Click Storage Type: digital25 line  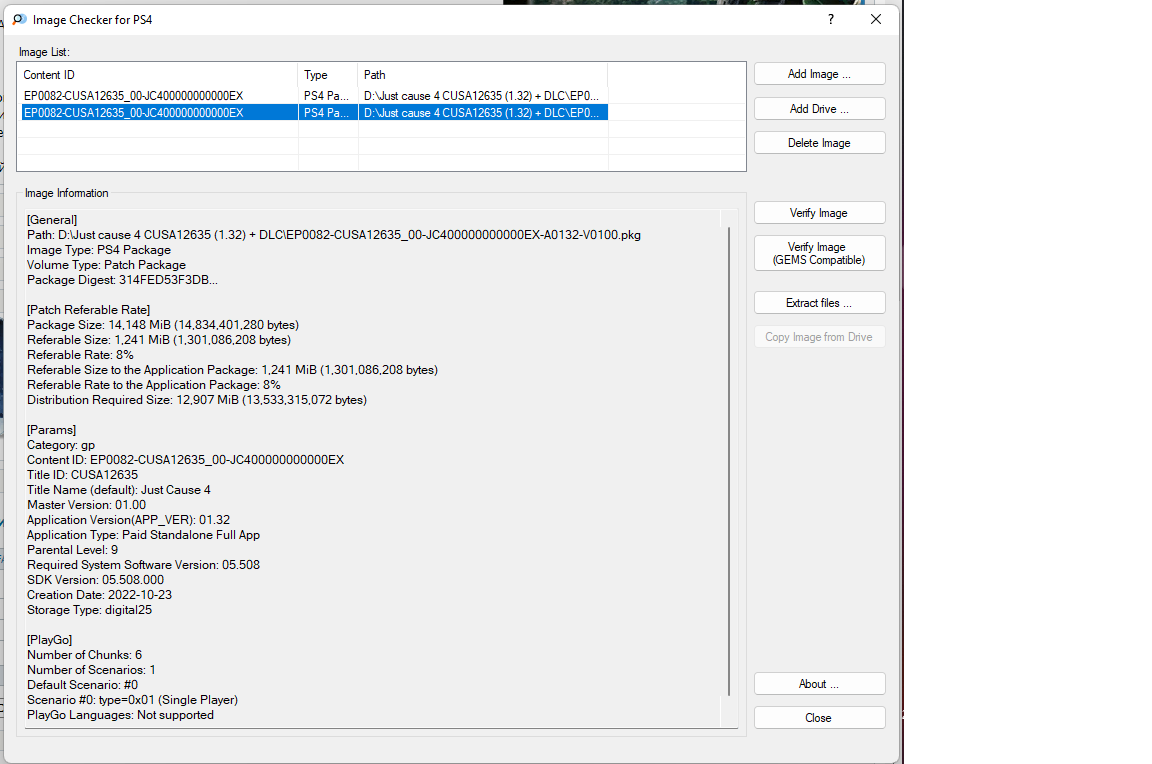click(90, 610)
